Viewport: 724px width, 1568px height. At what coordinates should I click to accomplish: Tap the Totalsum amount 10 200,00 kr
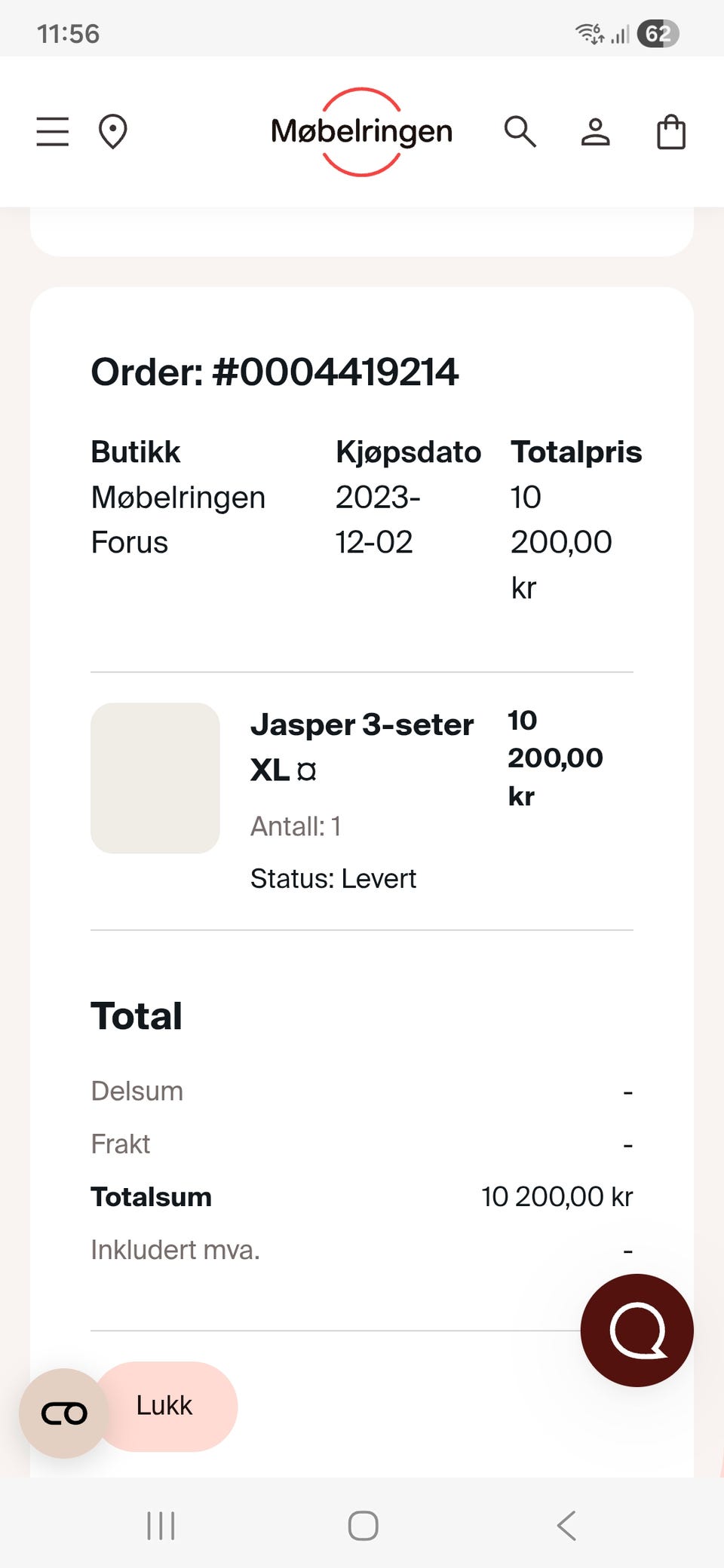(557, 1196)
